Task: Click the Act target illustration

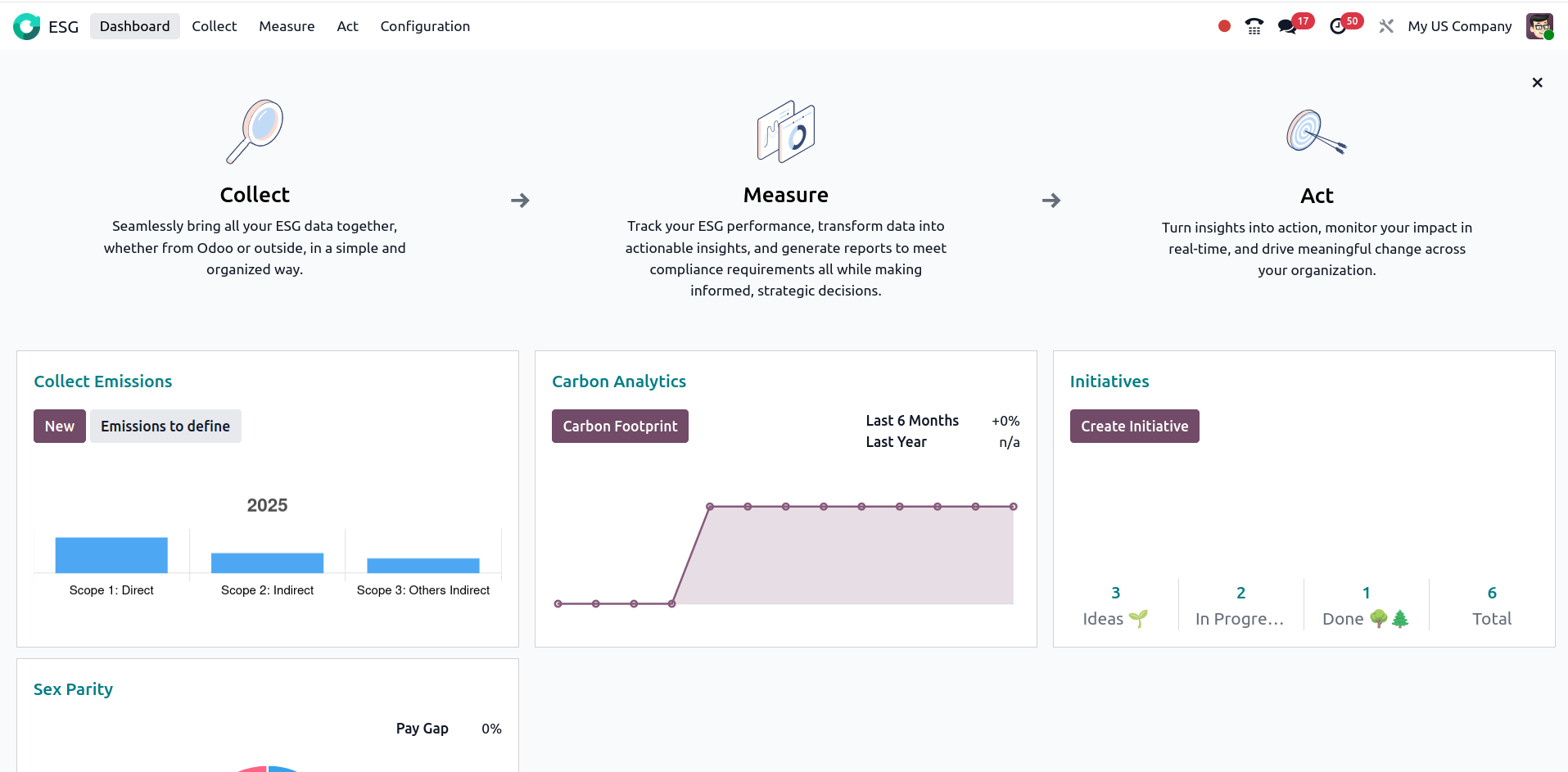Action: click(x=1316, y=132)
